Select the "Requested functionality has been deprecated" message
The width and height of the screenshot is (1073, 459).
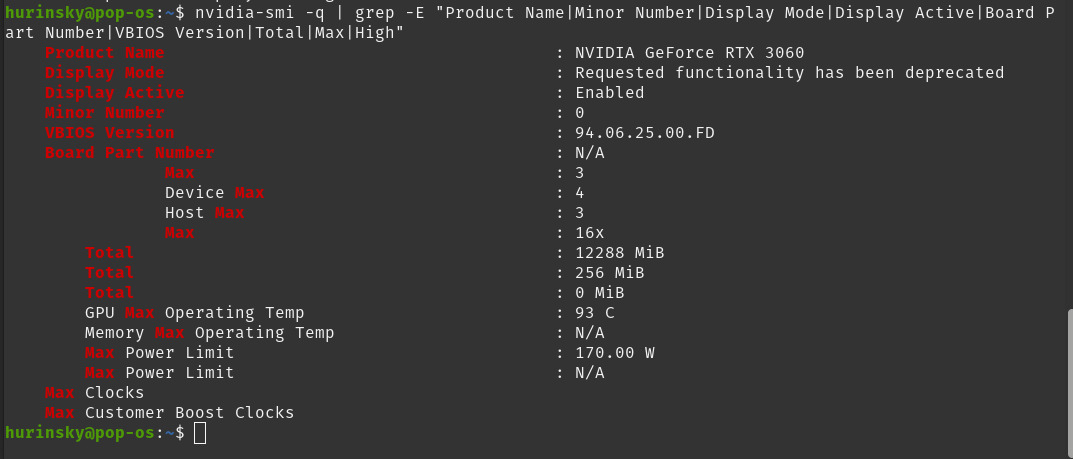(x=789, y=73)
